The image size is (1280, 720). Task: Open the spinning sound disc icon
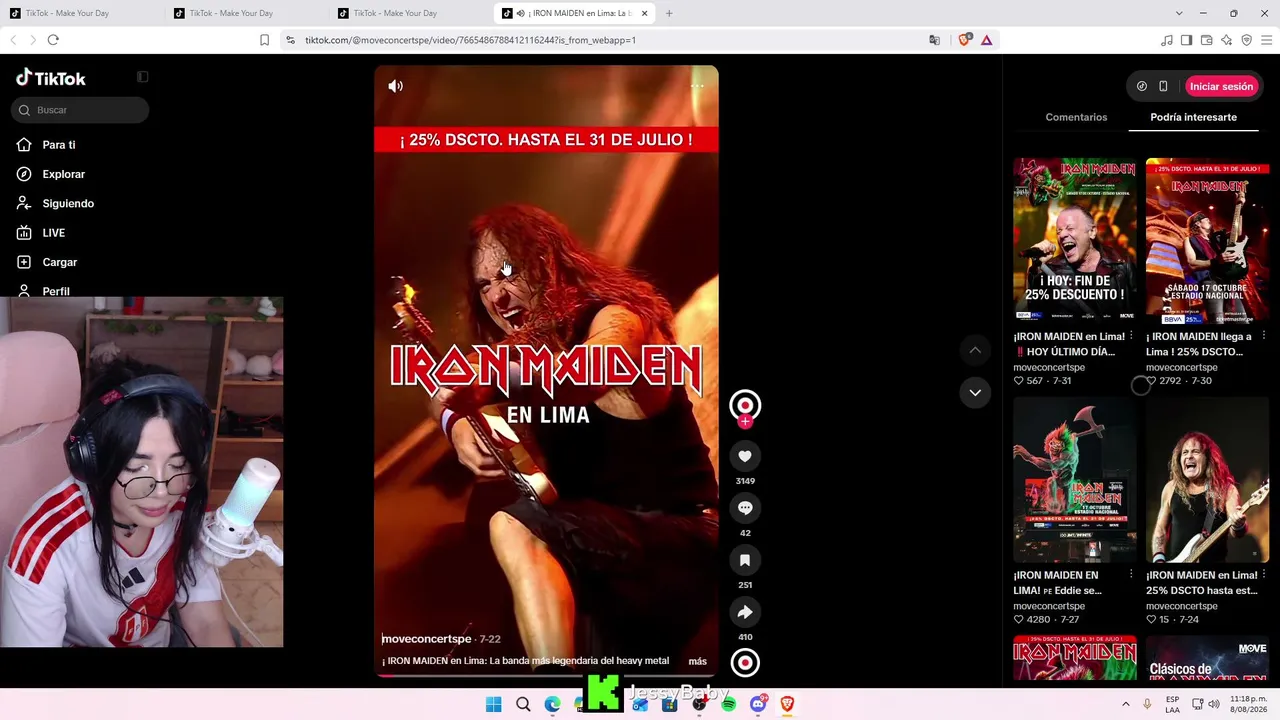(x=745, y=662)
